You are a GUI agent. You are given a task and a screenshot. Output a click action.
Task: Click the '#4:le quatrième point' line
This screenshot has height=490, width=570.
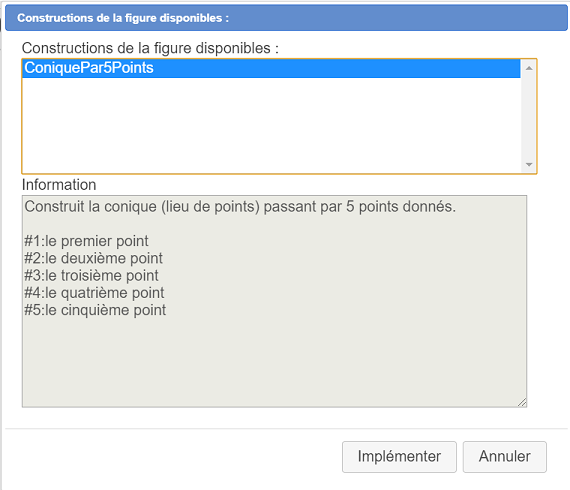point(94,293)
